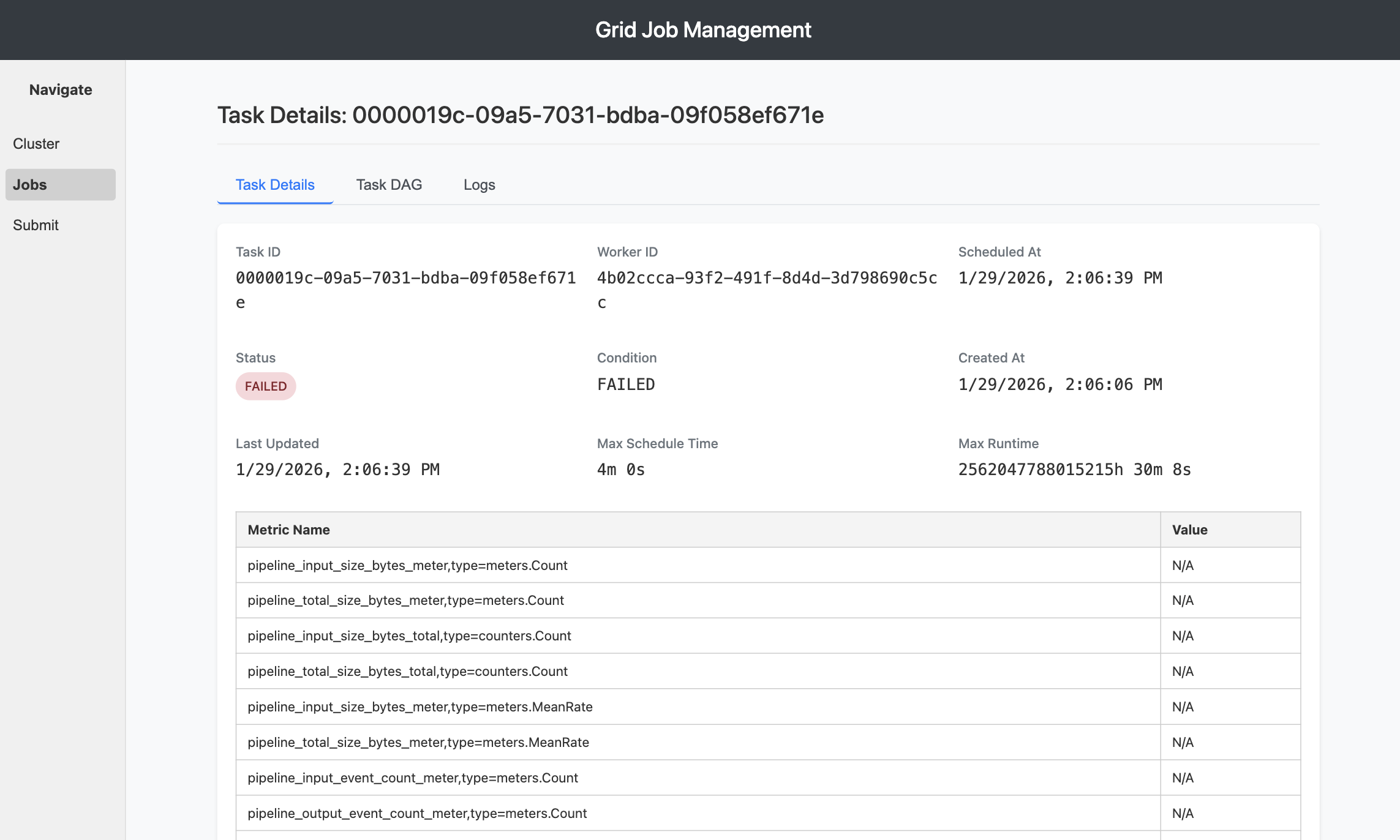Click the Grid Job Management header title

[703, 30]
